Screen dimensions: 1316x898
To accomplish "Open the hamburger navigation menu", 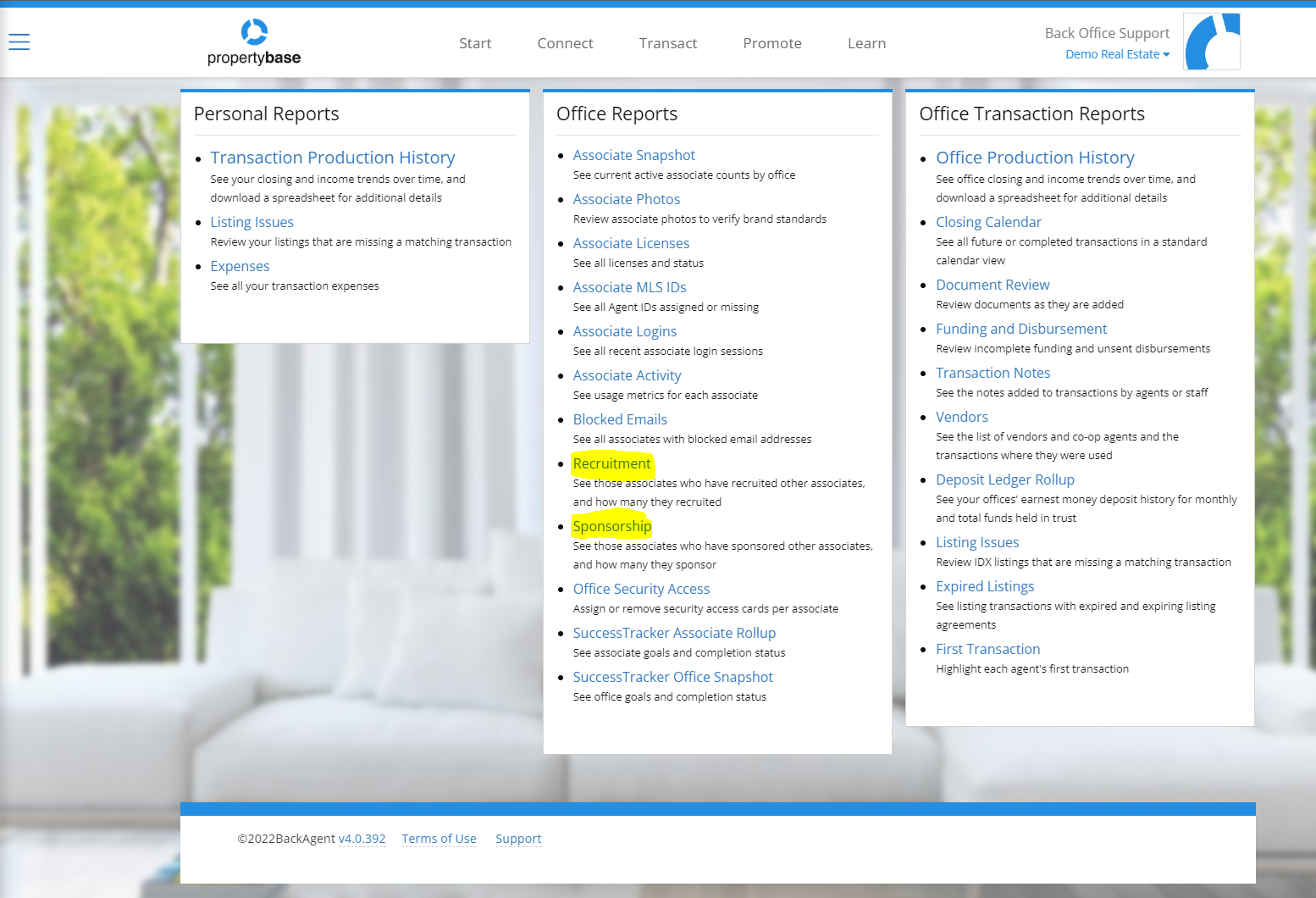I will point(19,42).
